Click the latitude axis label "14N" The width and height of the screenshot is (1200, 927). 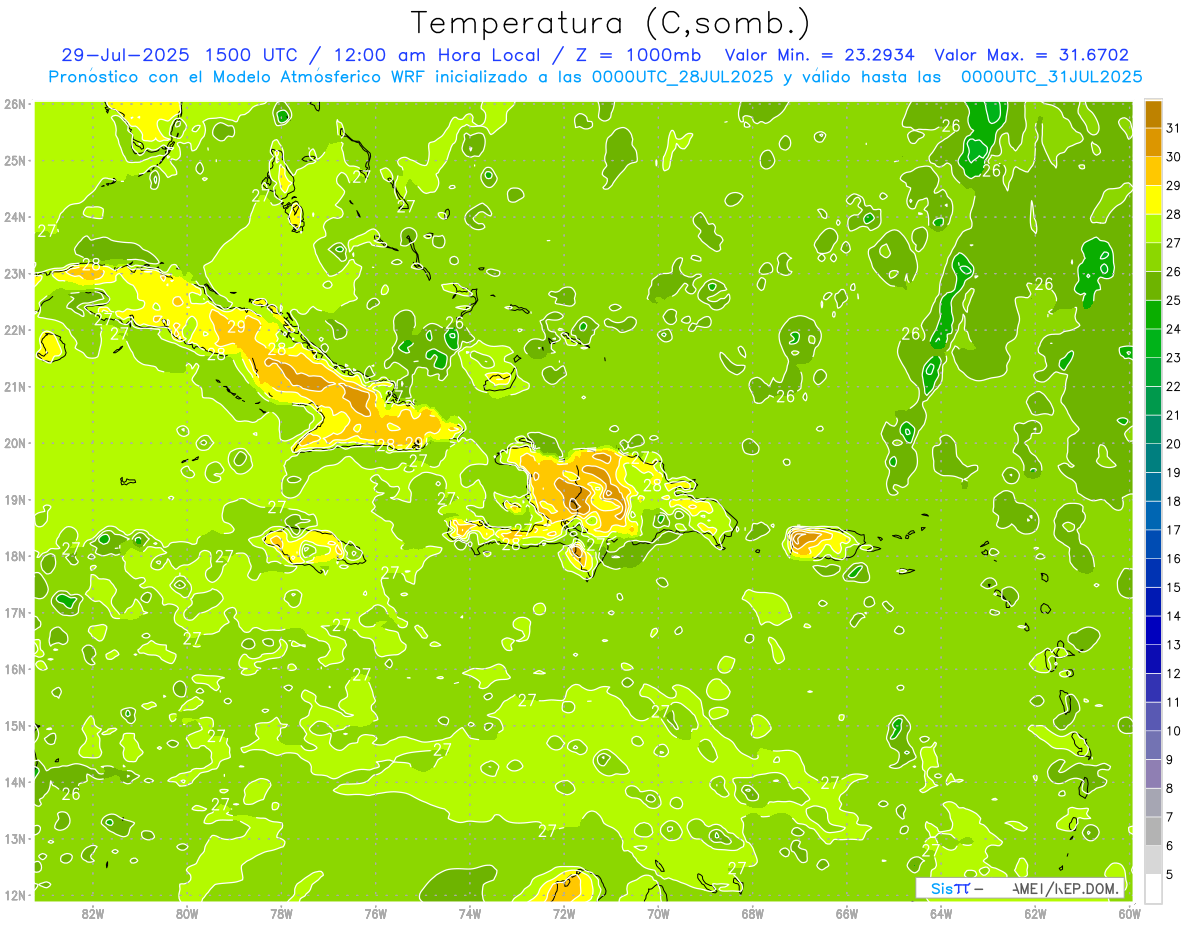[x=15, y=782]
